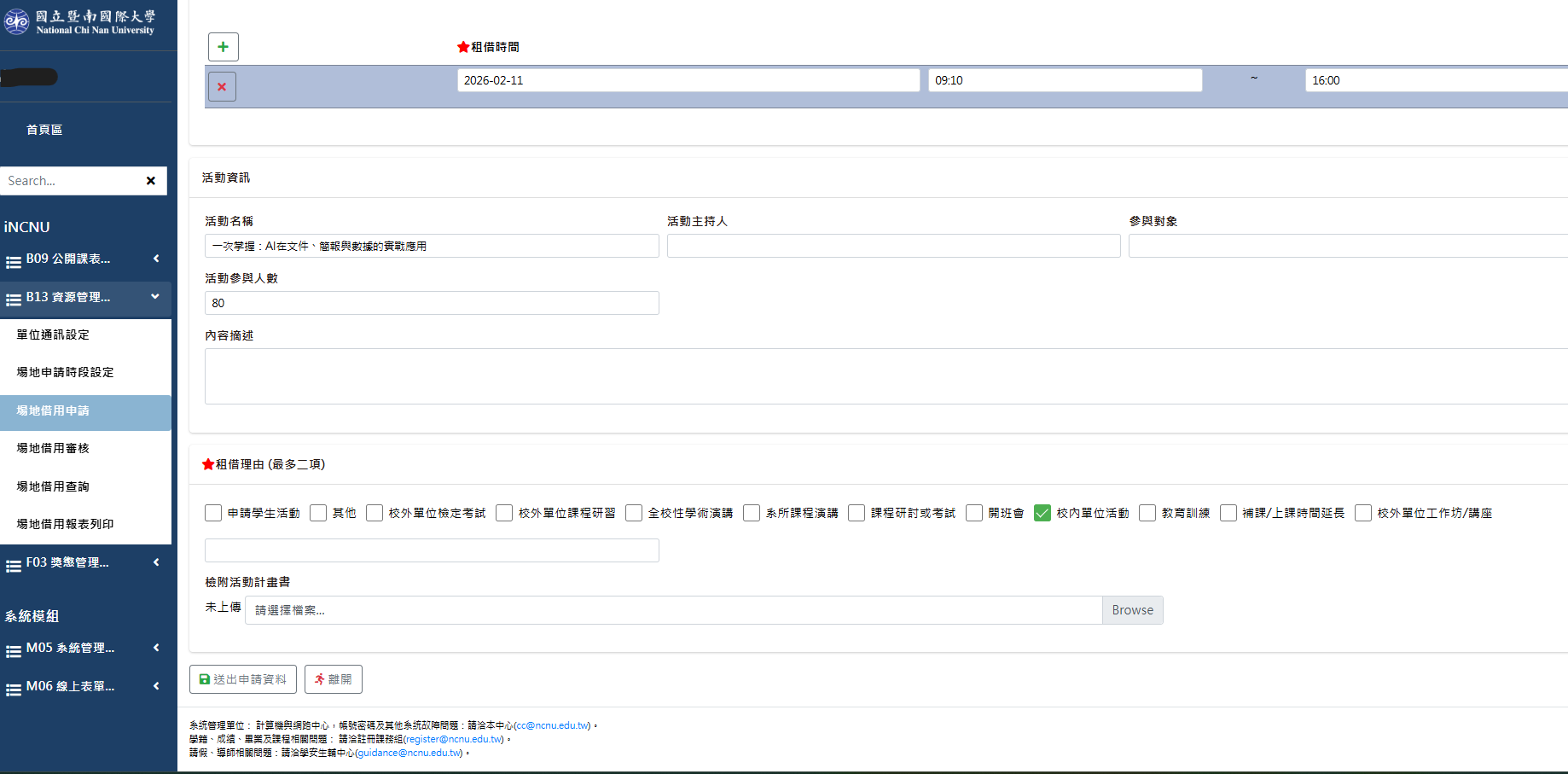Click the list icon beside B09 公開課表
Screen dimensions: 1568x774
(x=14, y=261)
